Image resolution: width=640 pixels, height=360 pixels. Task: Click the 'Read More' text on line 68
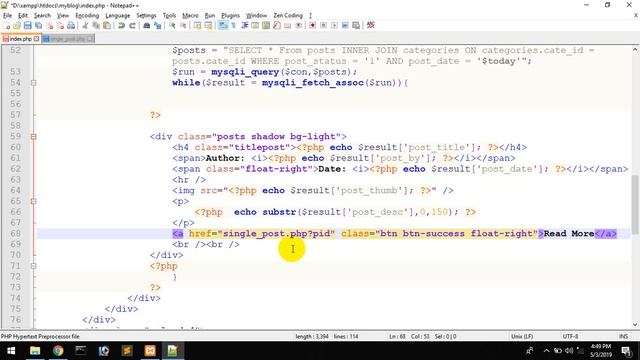[x=569, y=233]
